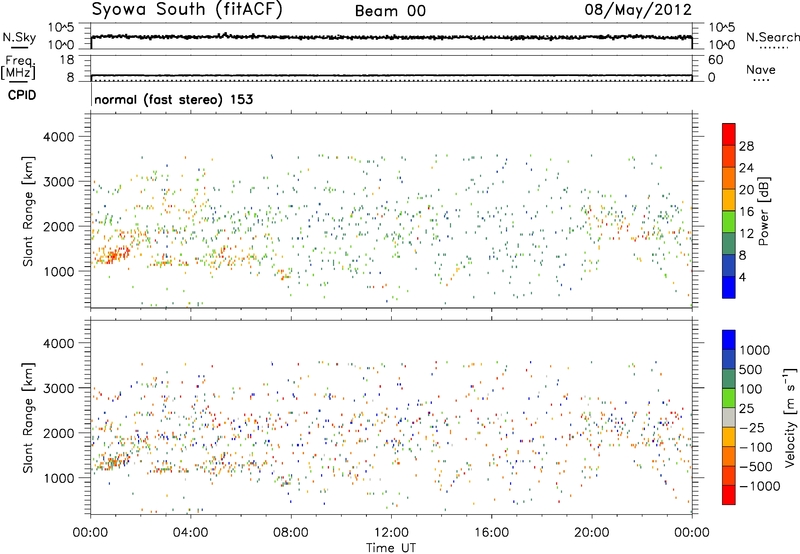This screenshot has width=800, height=554.
Task: Click the "-25" Velocity color bar label
Action: coord(752,427)
